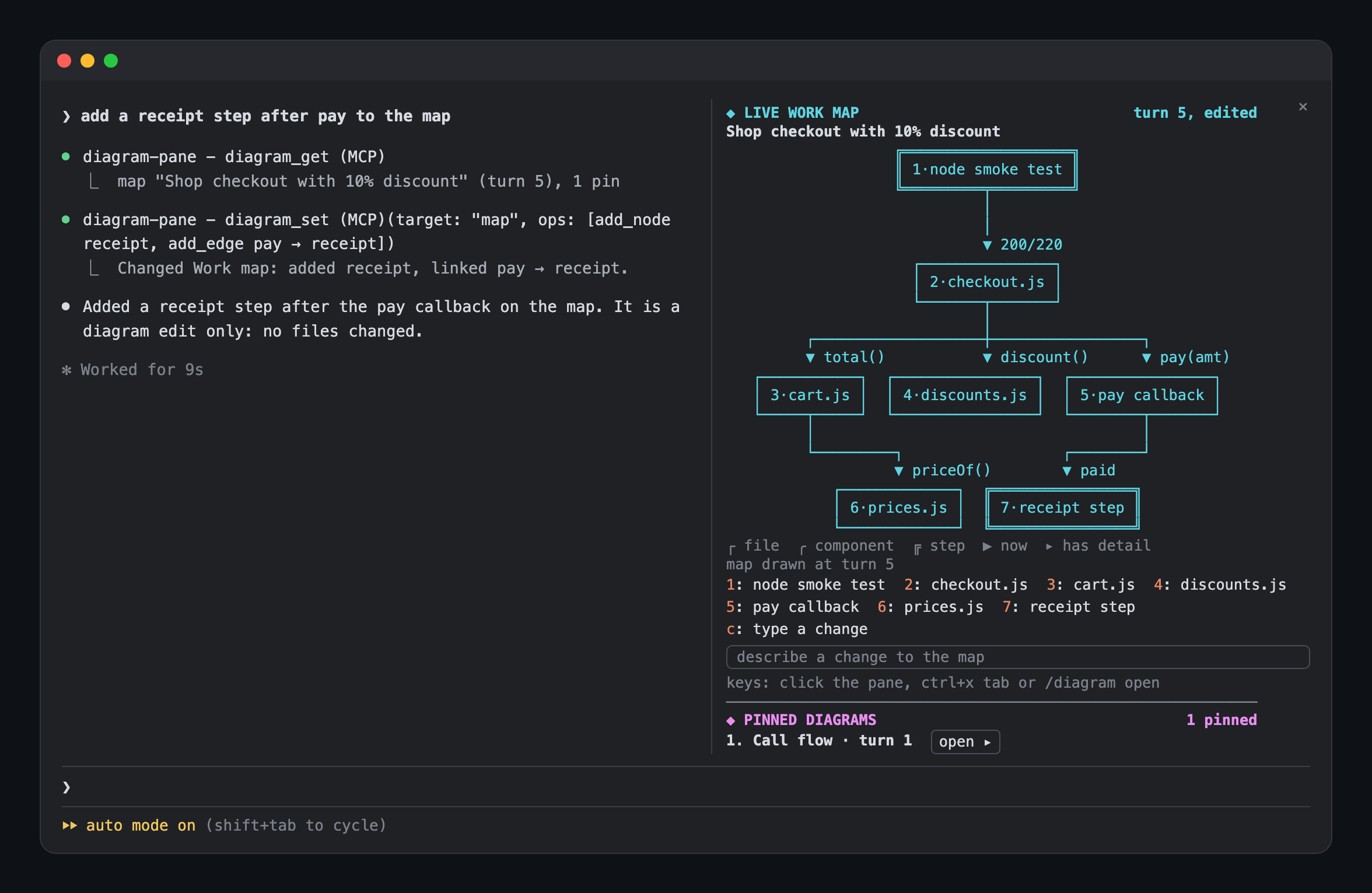Click '6: prices.js' shortcut entry
Viewport: 1372px width, 893px height.
[930, 607]
